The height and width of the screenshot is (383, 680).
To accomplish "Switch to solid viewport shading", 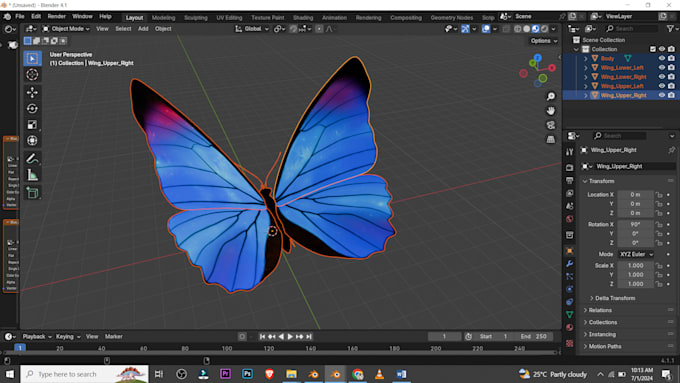I will 526,29.
